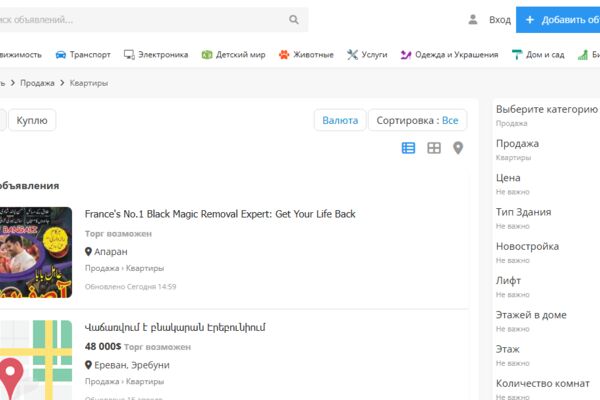Open the Armenian-titled Erebuni apartment listing
The height and width of the screenshot is (400, 600).
pos(175,328)
